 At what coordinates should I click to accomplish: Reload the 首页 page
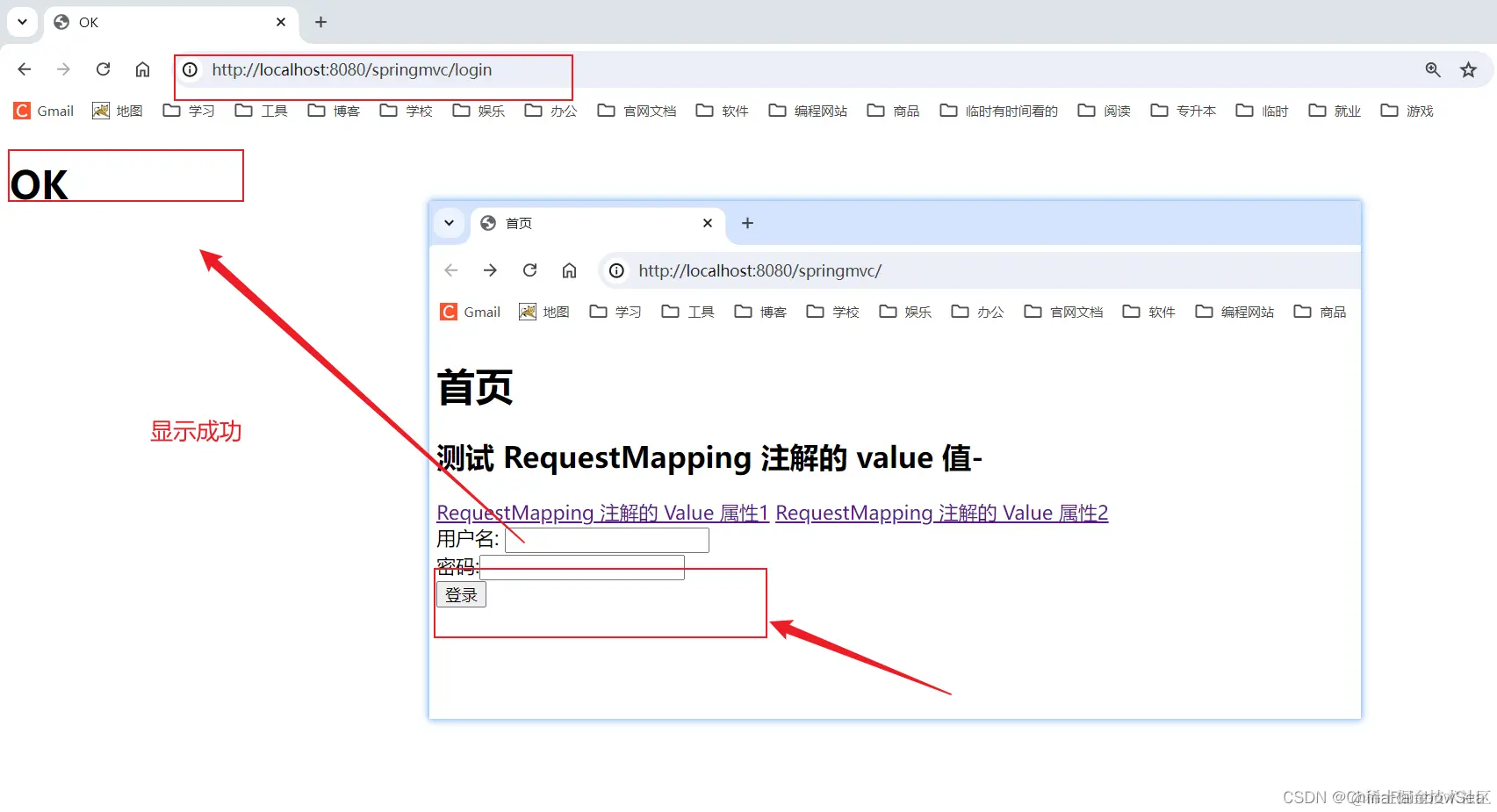(x=529, y=270)
